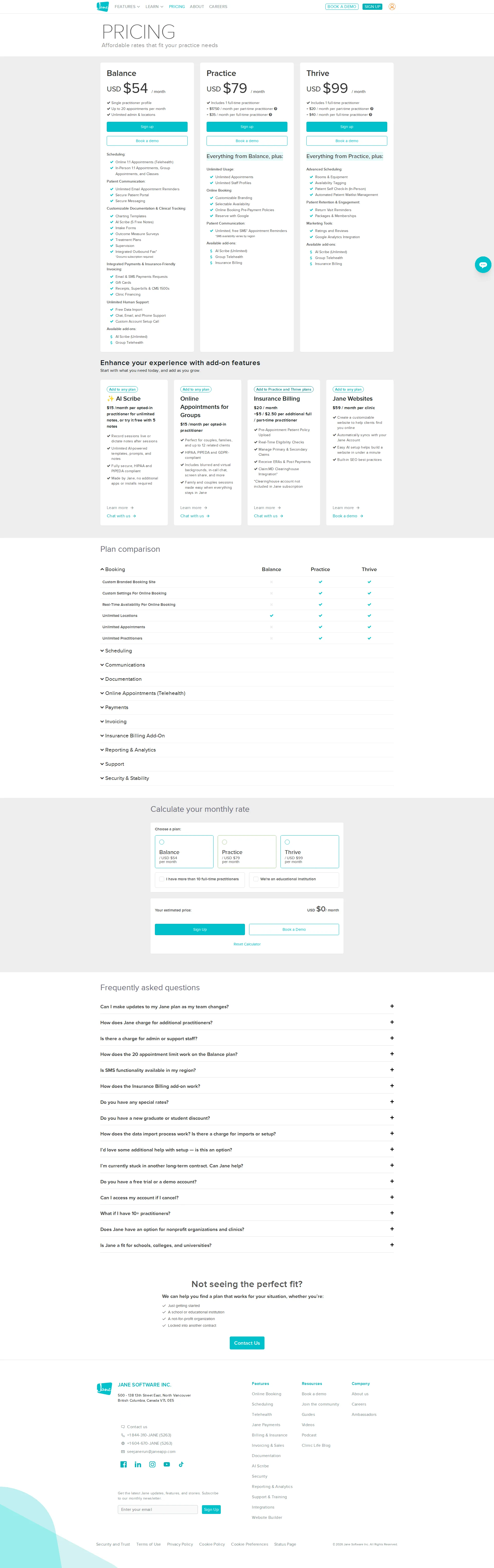Expand the 'What if I have 10+ practitioners' plus icon
Image resolution: width=494 pixels, height=1568 pixels.
[392, 1213]
